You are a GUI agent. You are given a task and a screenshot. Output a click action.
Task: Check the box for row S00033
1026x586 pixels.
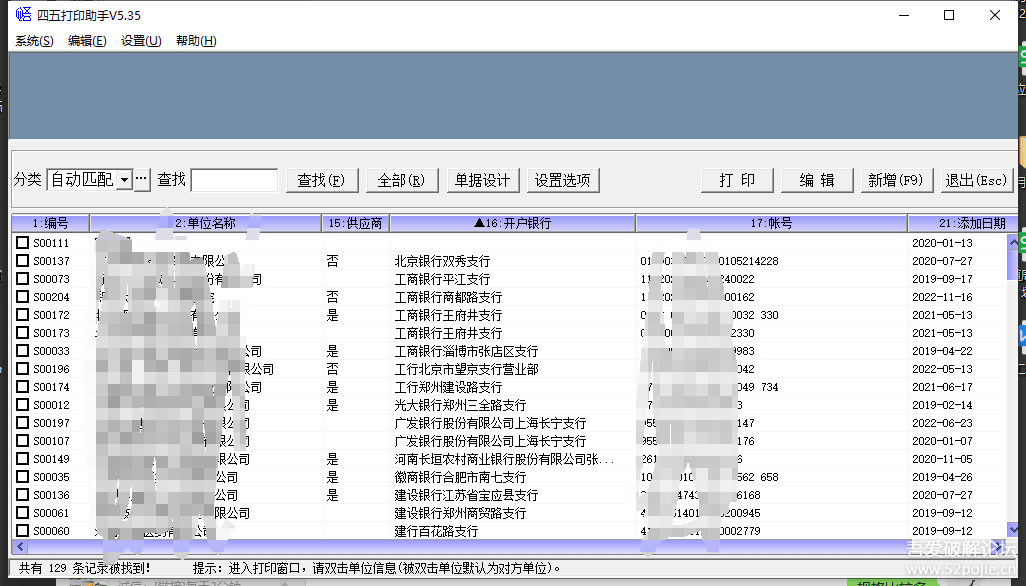pos(23,351)
